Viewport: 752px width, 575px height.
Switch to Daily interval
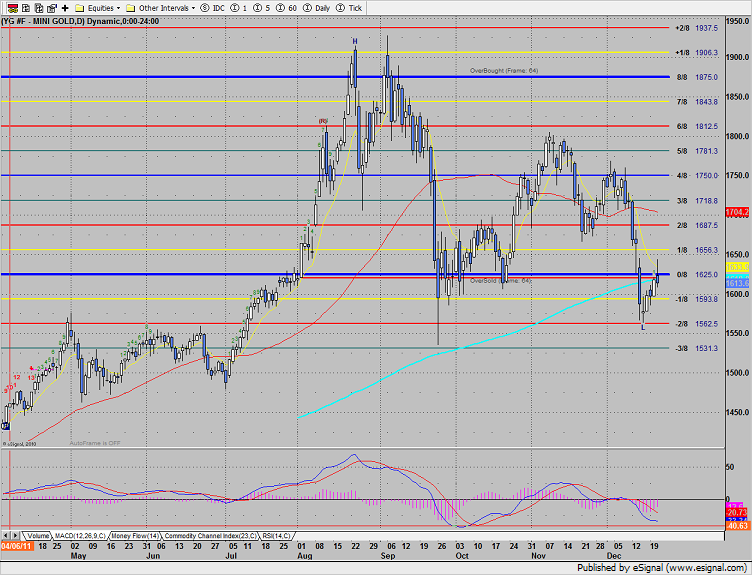tap(317, 8)
